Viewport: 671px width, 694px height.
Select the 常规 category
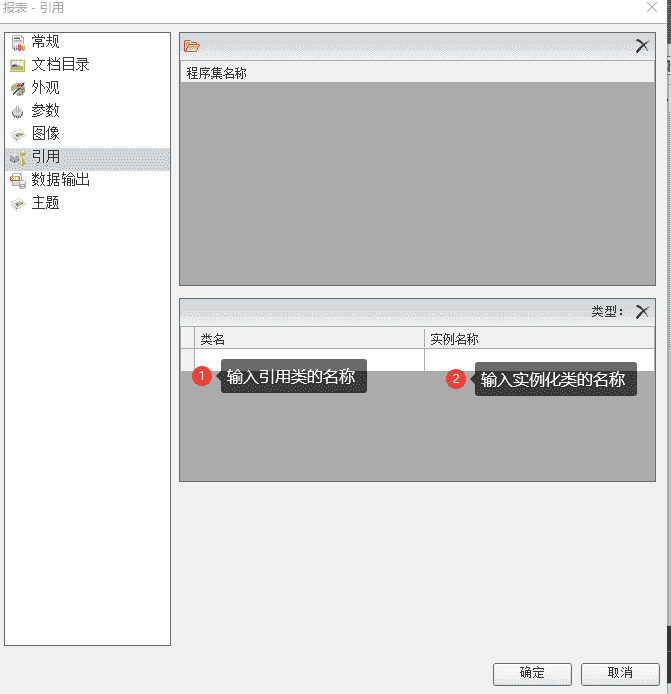(x=87, y=42)
